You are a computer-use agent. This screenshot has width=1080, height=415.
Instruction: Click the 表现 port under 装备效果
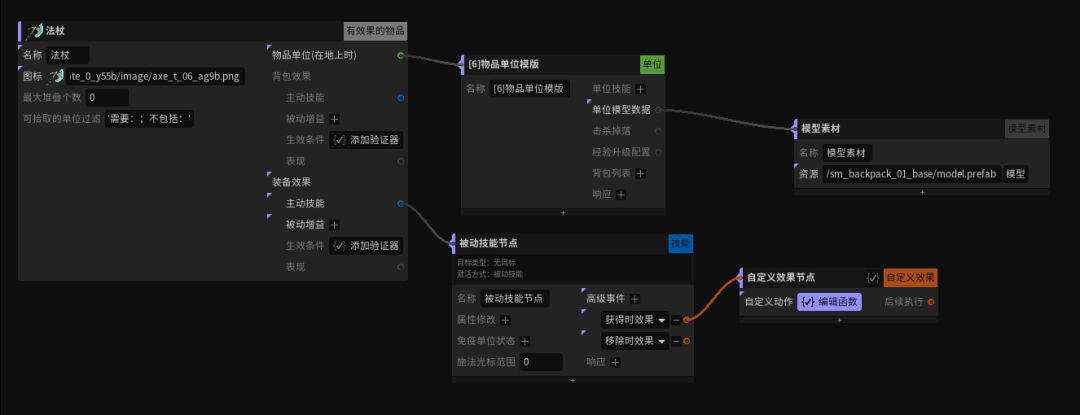[x=401, y=267]
